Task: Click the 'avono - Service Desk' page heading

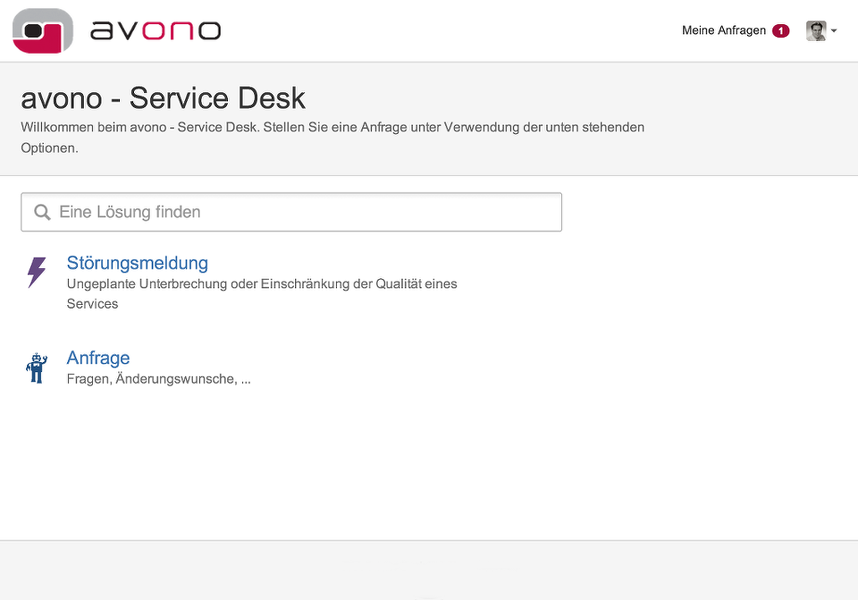Action: [163, 98]
